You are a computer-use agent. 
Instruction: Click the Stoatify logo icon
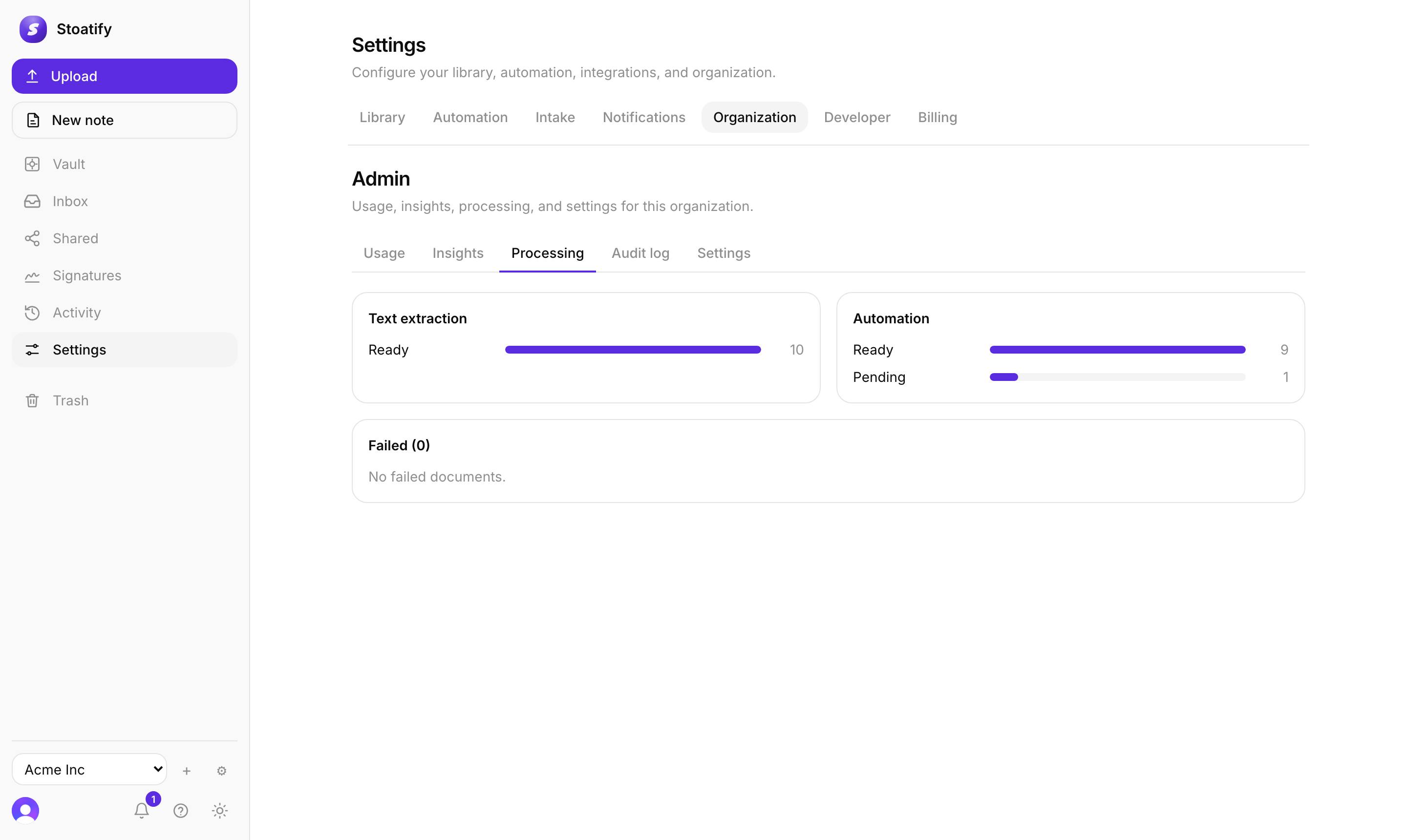click(33, 29)
